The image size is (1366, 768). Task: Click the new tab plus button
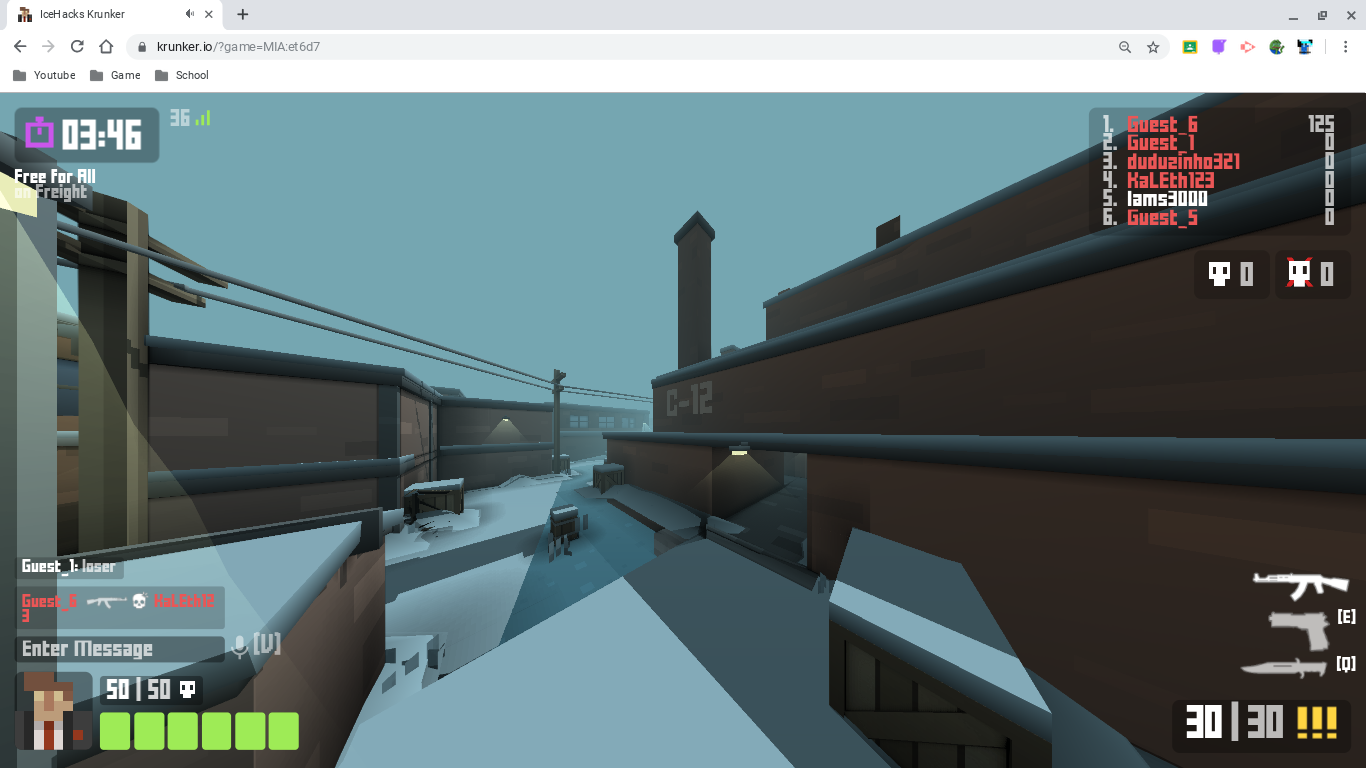(x=242, y=14)
